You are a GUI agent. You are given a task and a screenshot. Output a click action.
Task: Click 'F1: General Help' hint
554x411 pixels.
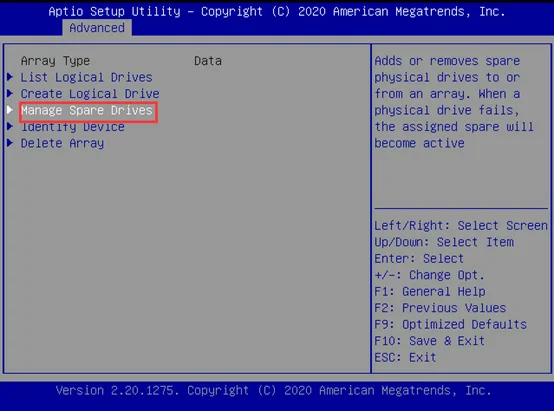[430, 292]
